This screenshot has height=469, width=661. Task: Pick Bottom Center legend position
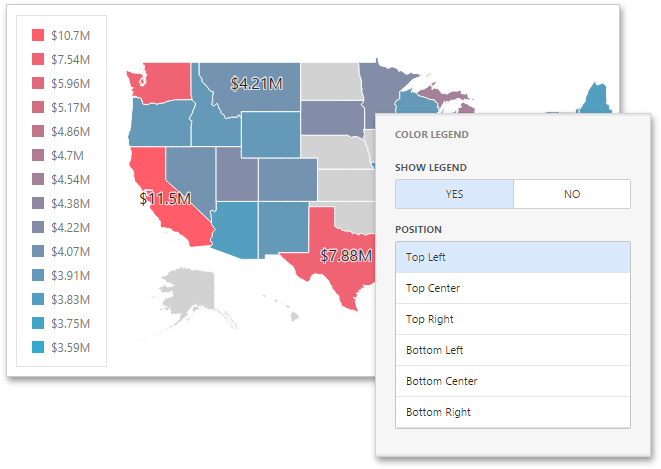pos(512,381)
